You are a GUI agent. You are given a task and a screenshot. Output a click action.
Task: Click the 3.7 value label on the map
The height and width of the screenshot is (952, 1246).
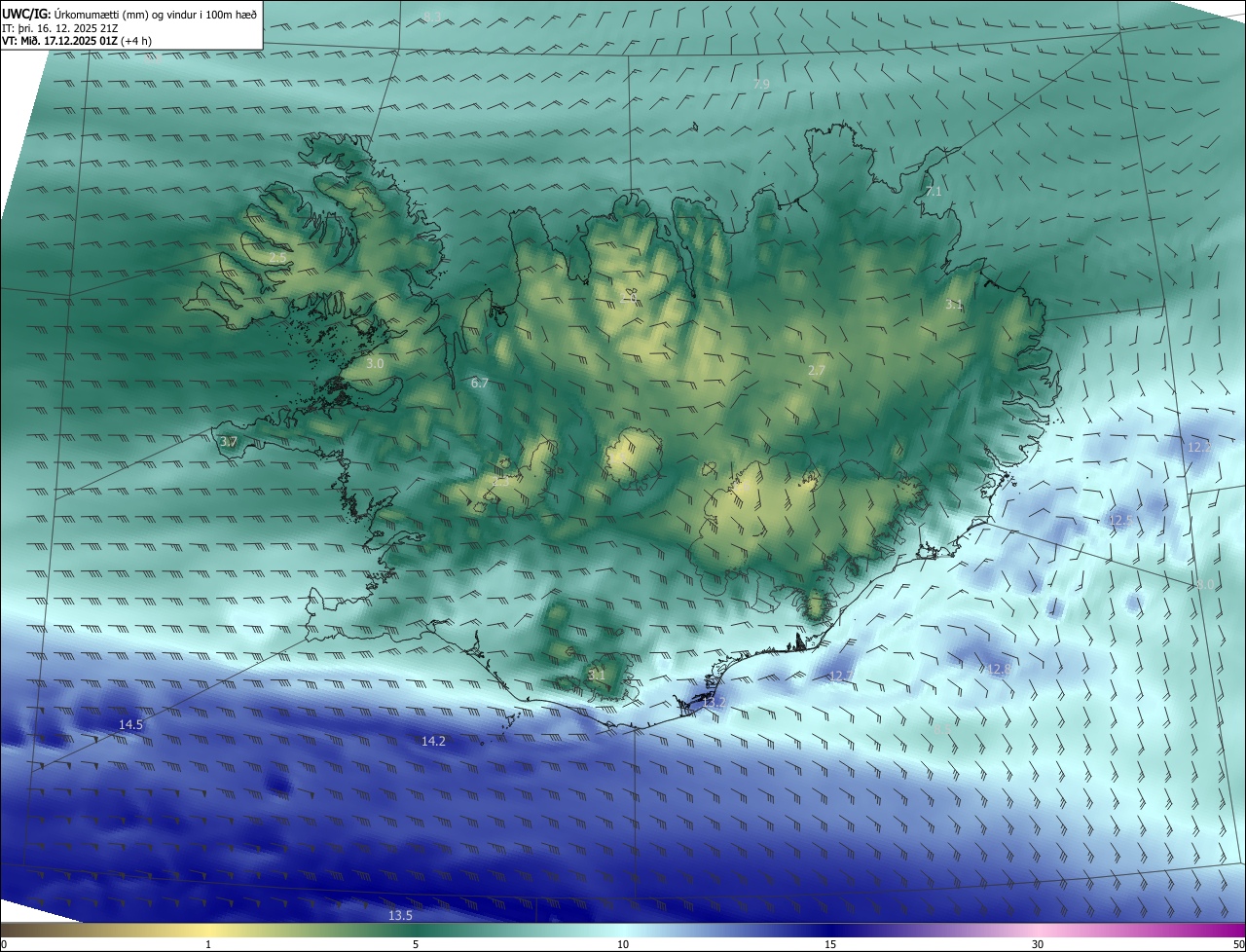pos(229,442)
